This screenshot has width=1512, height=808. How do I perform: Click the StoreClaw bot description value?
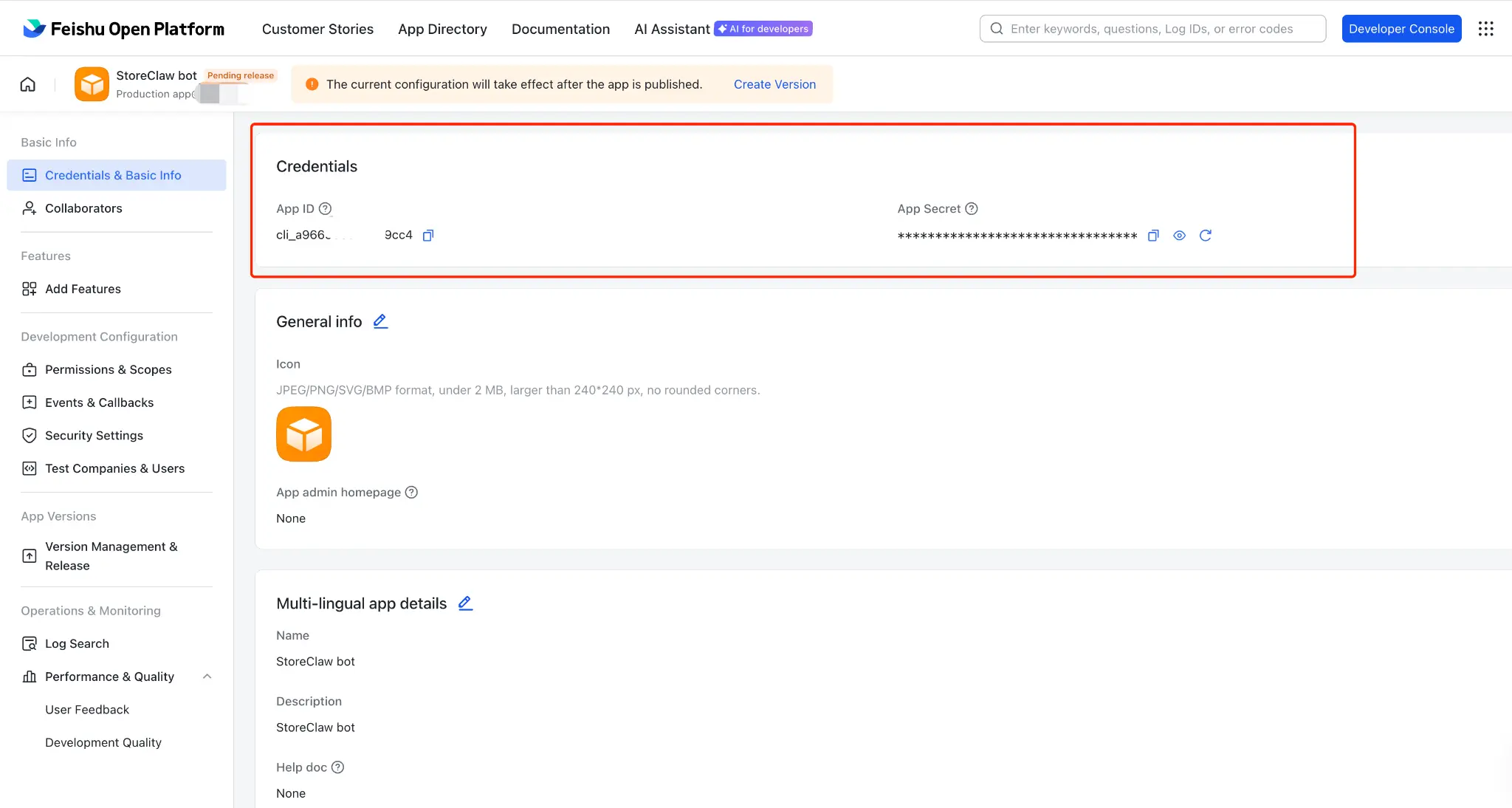pyautogui.click(x=315, y=727)
